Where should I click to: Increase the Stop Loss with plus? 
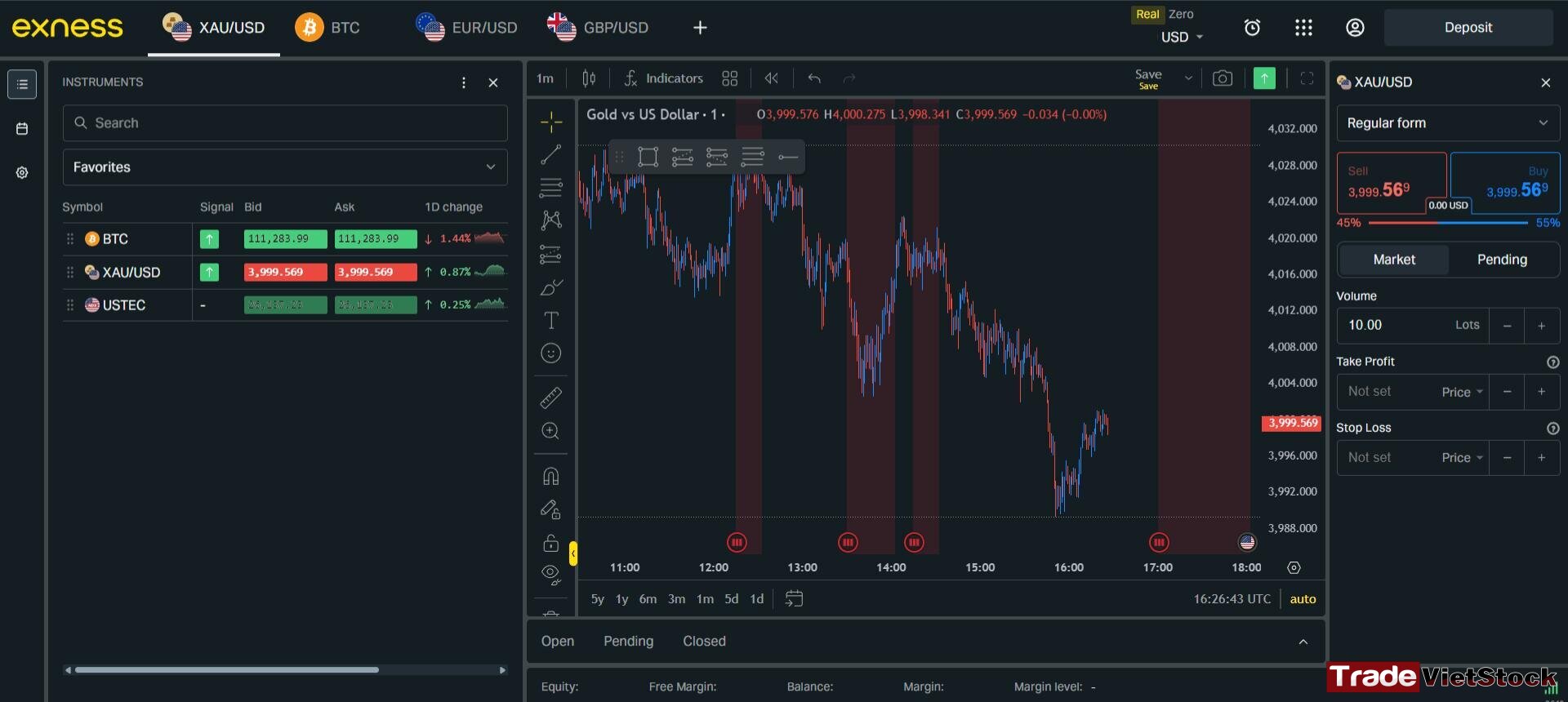click(x=1542, y=458)
